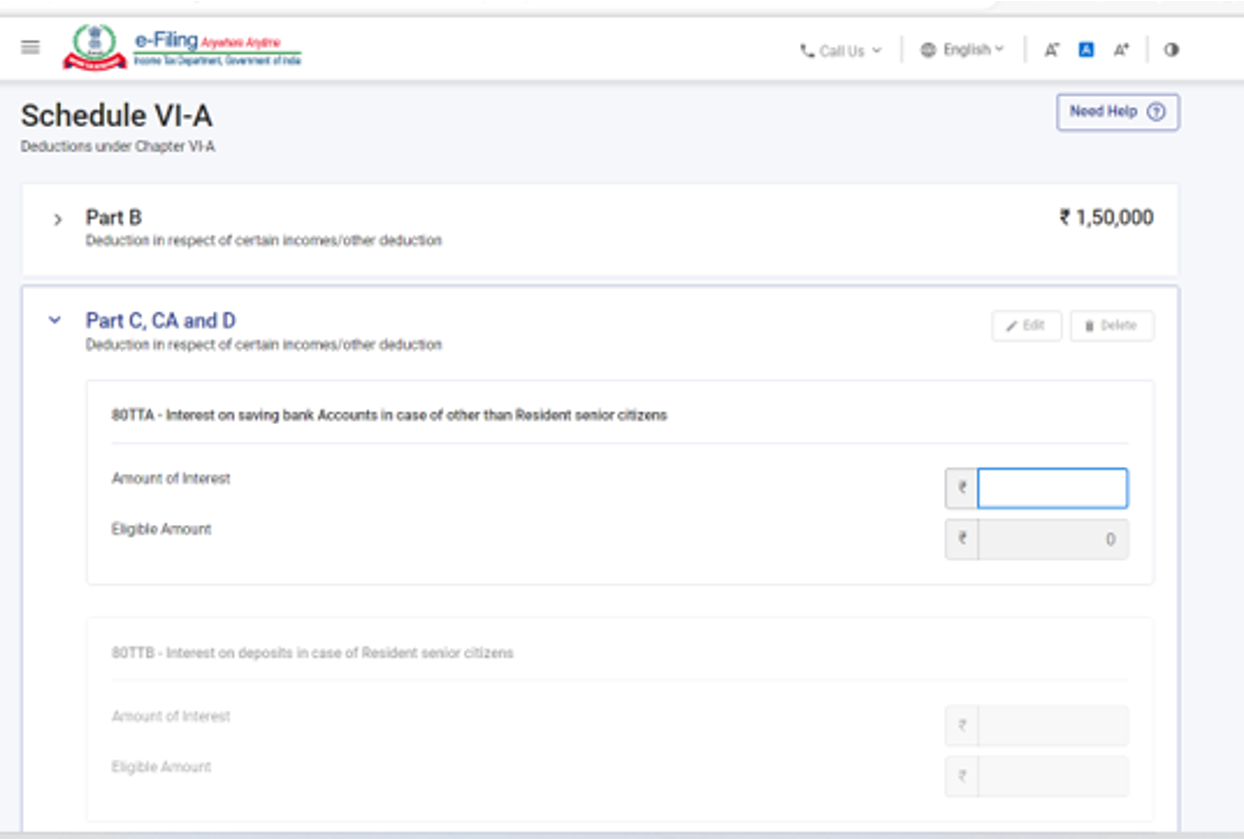Click the Part B heading title

point(113,218)
